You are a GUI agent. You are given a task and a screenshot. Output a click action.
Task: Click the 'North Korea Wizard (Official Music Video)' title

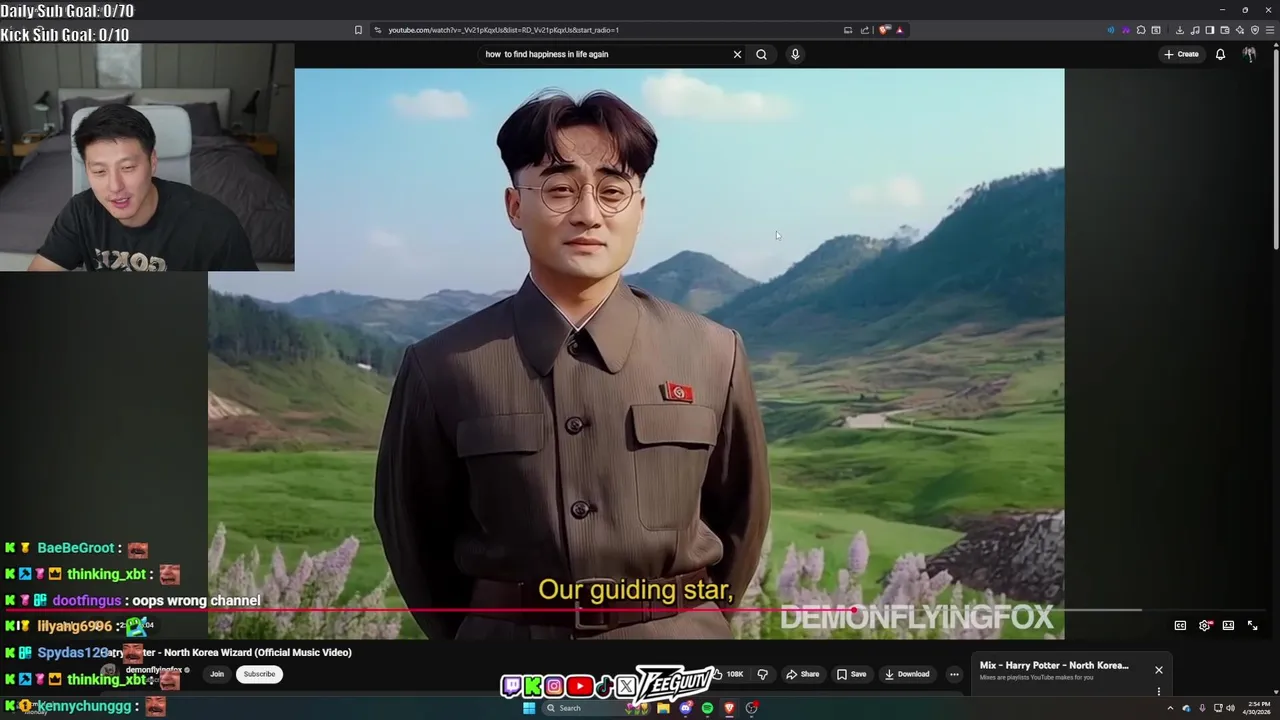[x=258, y=652]
